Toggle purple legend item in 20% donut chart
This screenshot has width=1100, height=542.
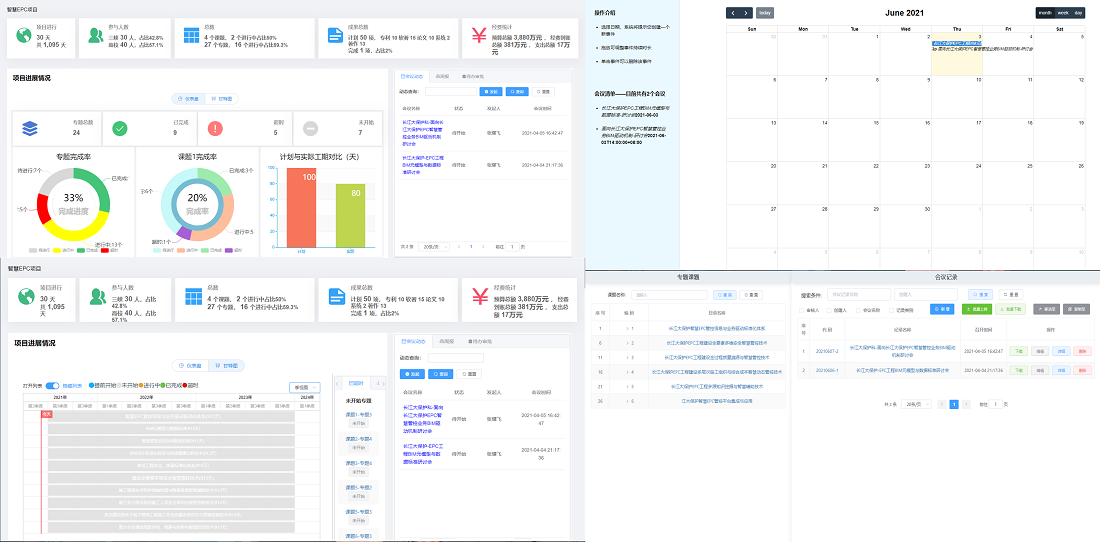point(234,250)
